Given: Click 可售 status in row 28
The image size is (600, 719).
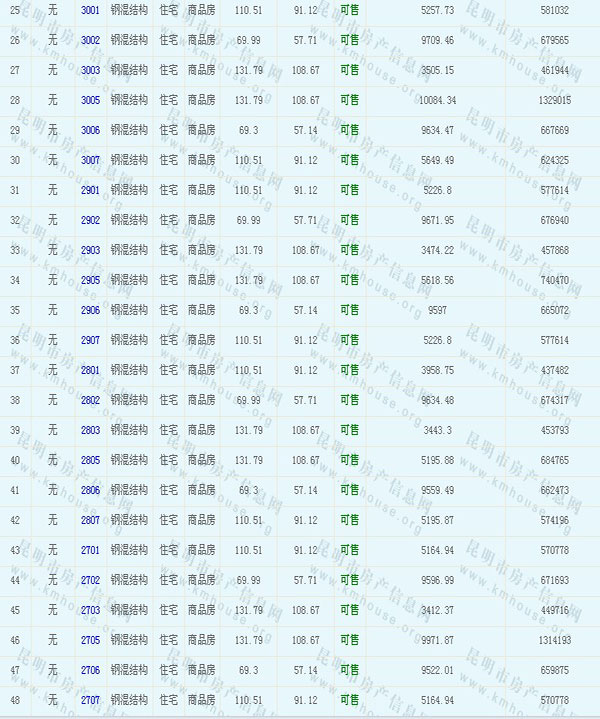Looking at the screenshot, I should tap(349, 100).
